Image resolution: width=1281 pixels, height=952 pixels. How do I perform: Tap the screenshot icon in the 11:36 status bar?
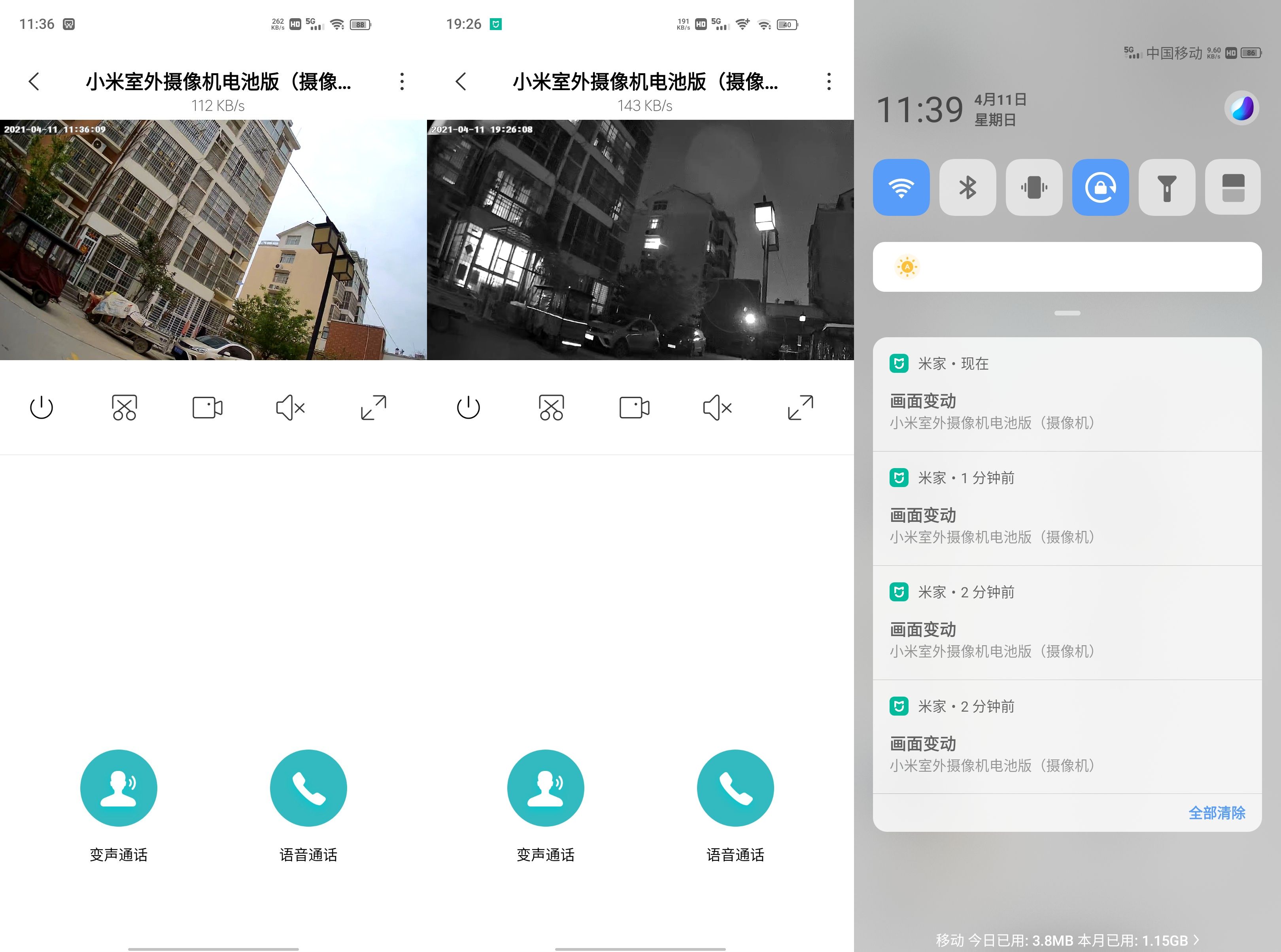[x=68, y=24]
